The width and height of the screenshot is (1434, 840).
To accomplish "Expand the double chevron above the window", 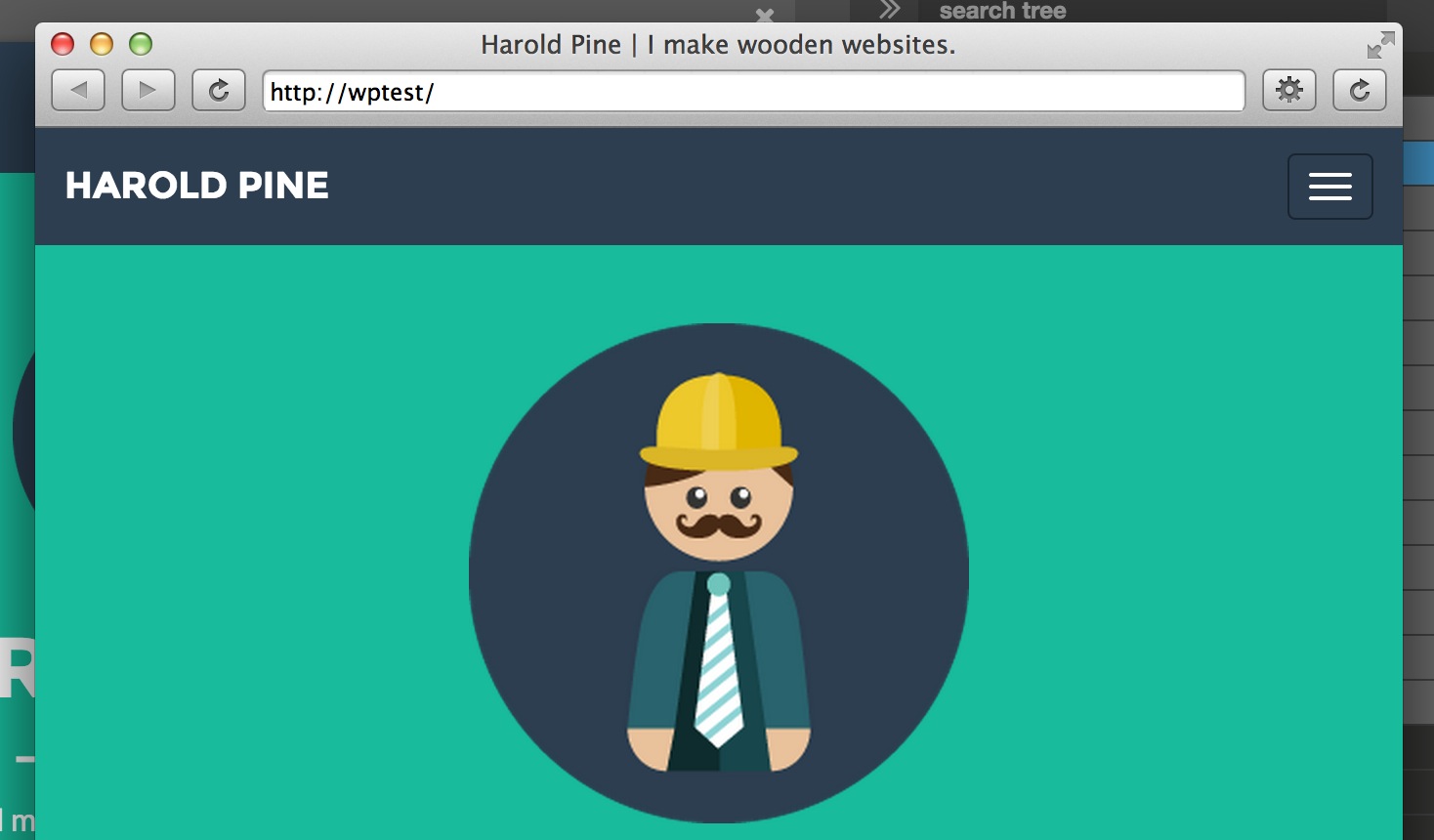I will [889, 11].
